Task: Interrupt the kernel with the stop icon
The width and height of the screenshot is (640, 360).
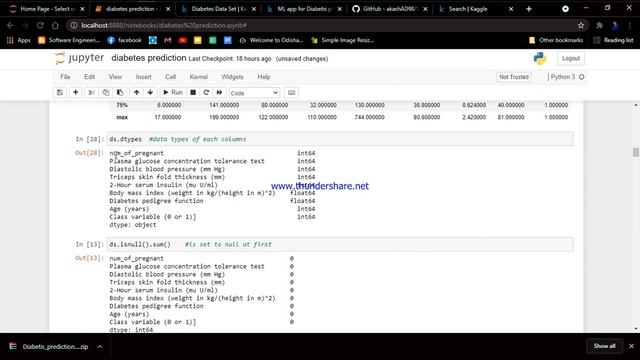Action: point(193,93)
